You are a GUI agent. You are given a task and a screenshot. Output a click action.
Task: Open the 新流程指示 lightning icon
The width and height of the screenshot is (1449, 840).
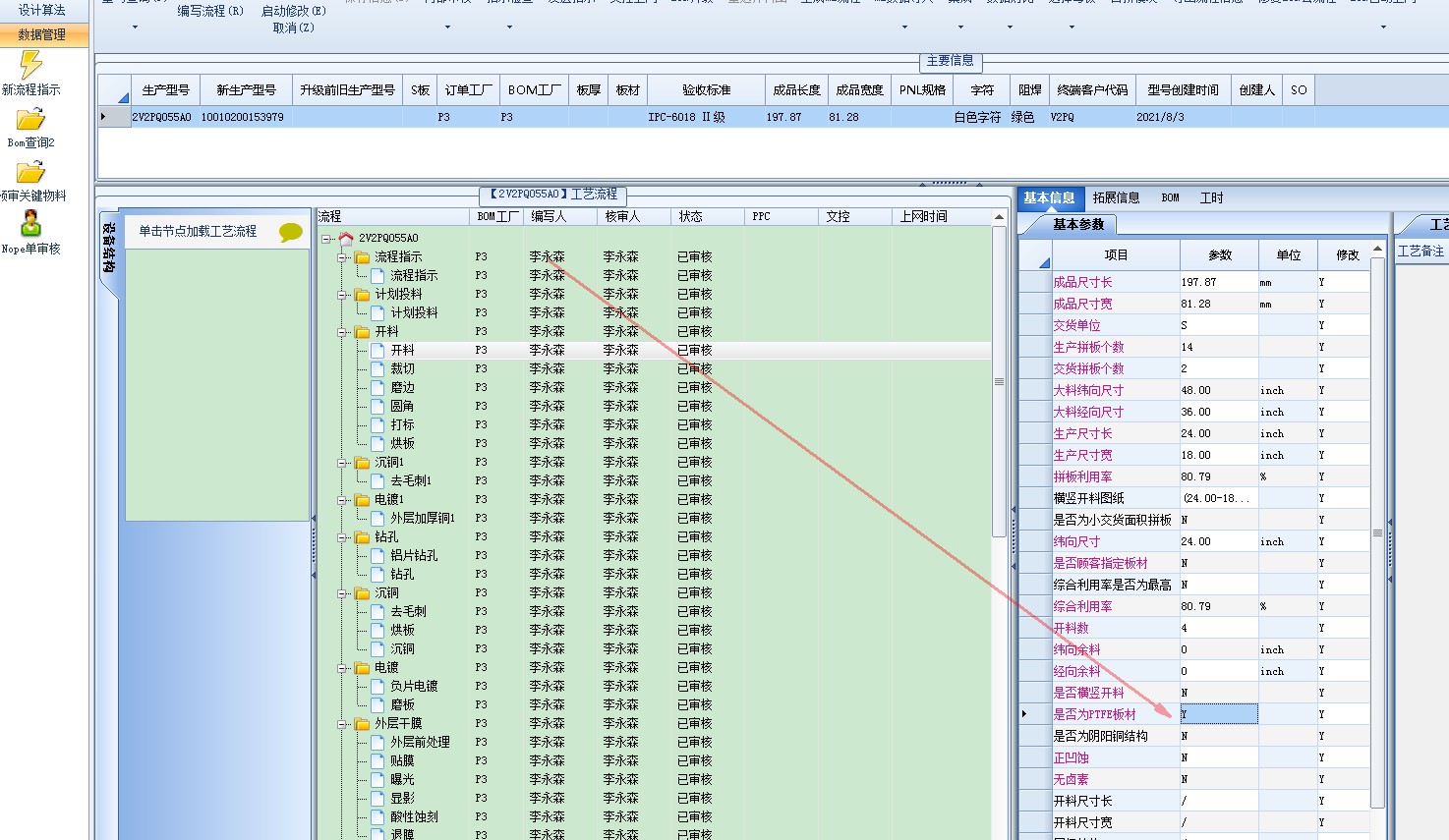(30, 65)
